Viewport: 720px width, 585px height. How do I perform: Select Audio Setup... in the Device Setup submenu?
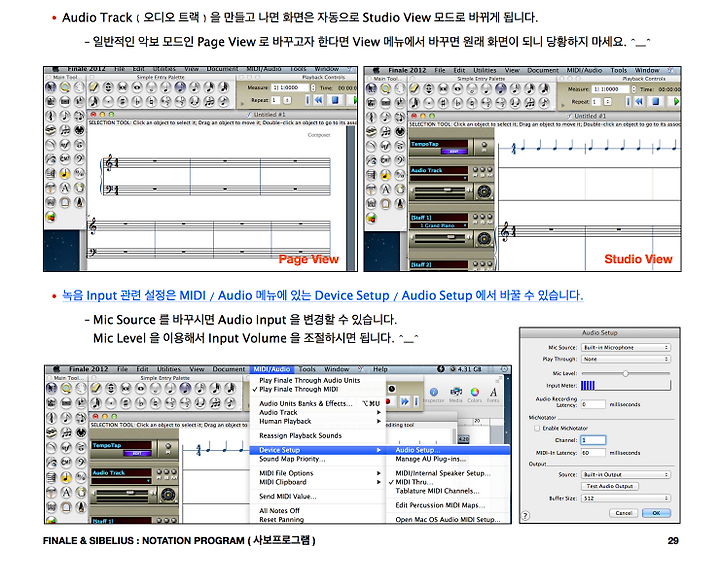[448, 450]
